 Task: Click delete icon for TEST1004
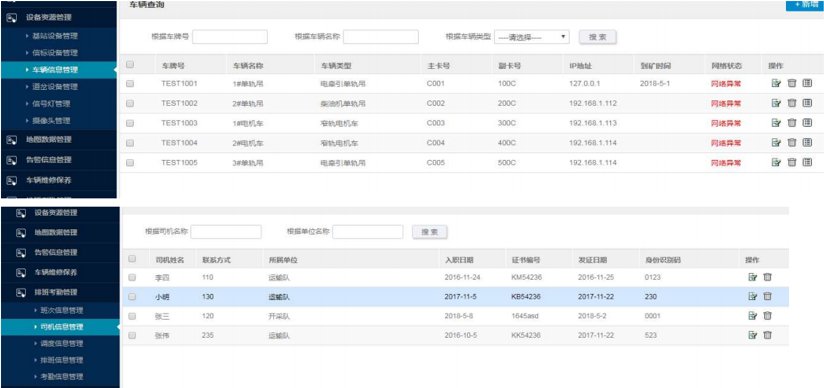pyautogui.click(x=792, y=142)
